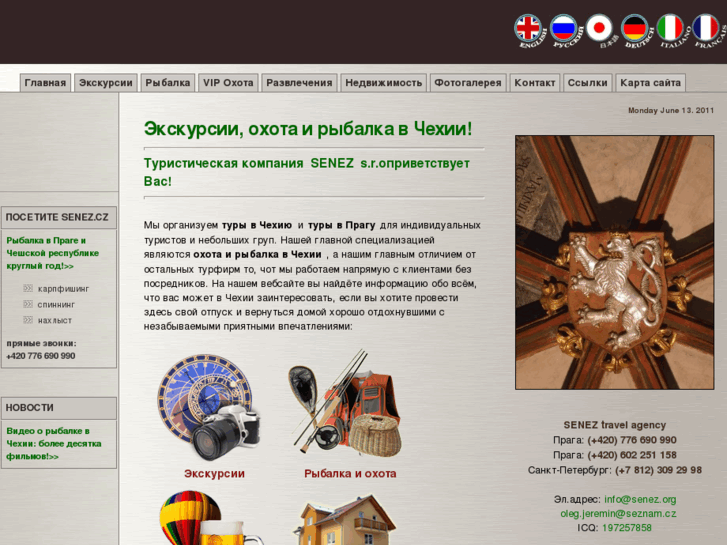Open the нахлыст sidebar link
Viewport: 727px width, 545px height.
point(55,321)
